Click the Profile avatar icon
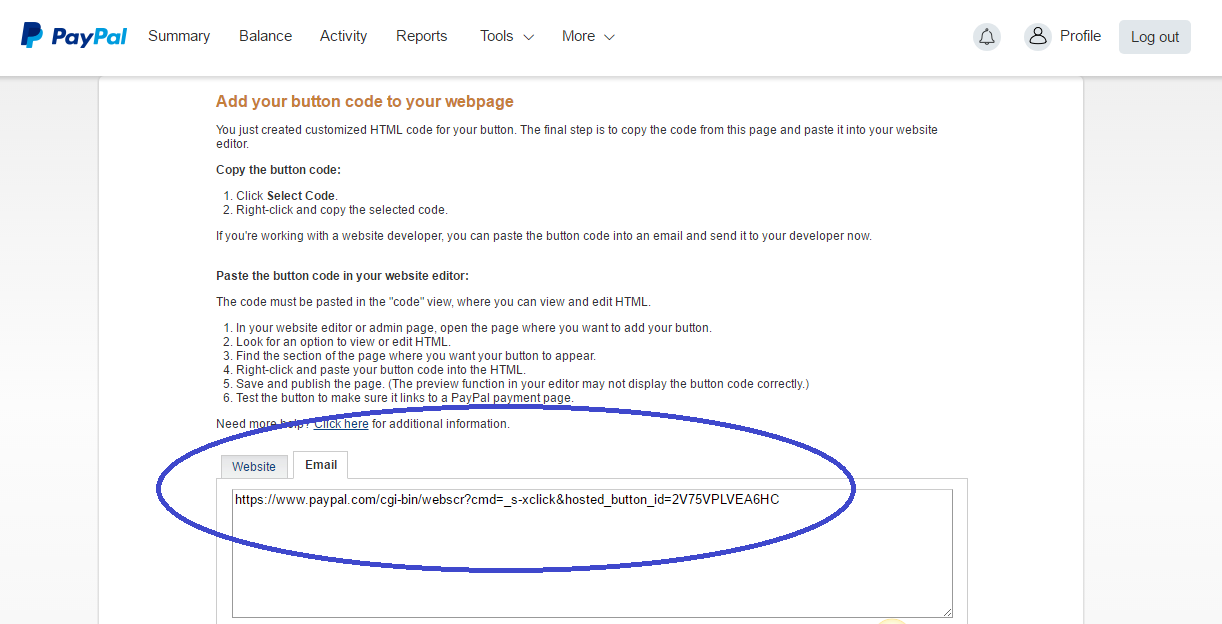This screenshot has width=1222, height=624. pos(1038,37)
